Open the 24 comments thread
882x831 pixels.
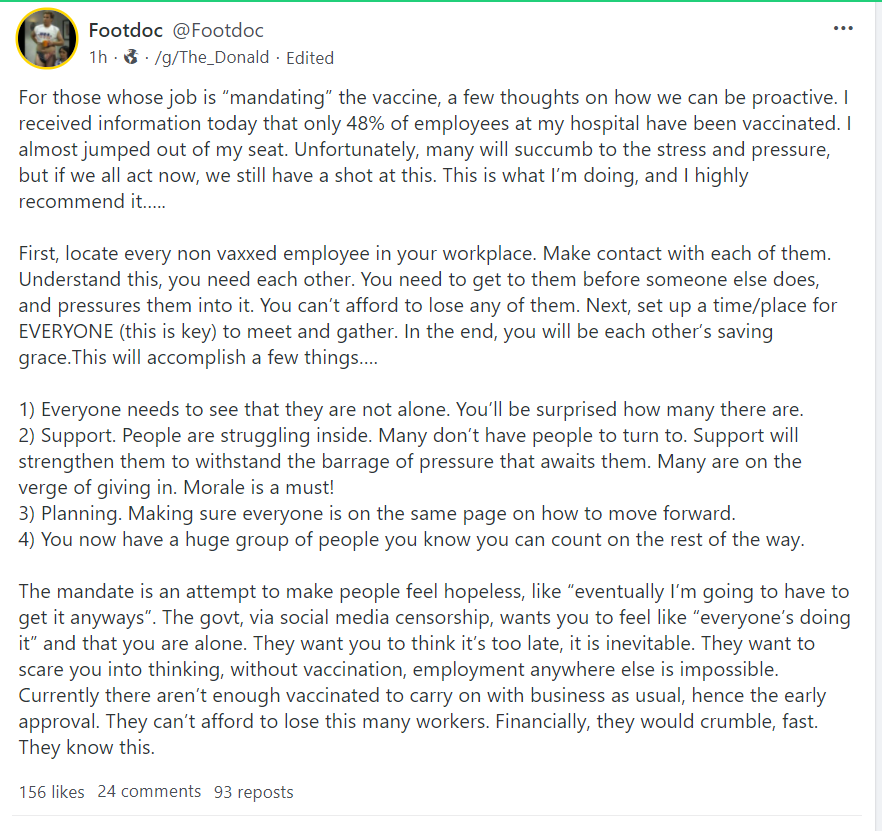(x=149, y=792)
